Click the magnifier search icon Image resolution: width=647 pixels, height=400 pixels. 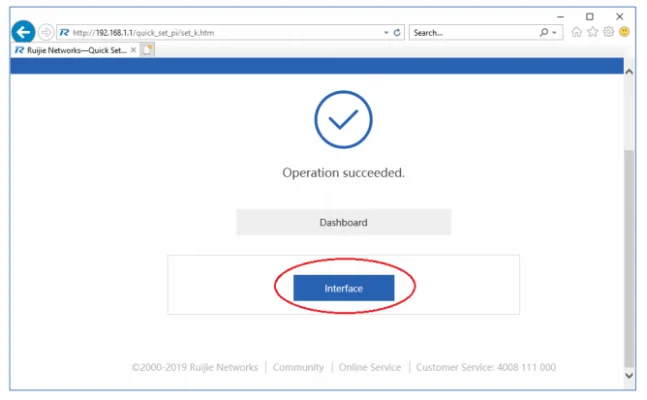[x=544, y=32]
